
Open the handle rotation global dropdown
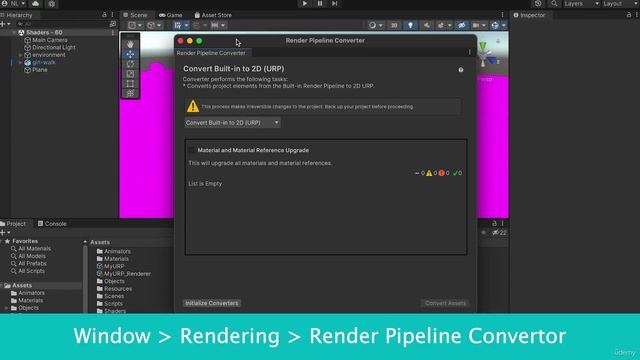(154, 25)
